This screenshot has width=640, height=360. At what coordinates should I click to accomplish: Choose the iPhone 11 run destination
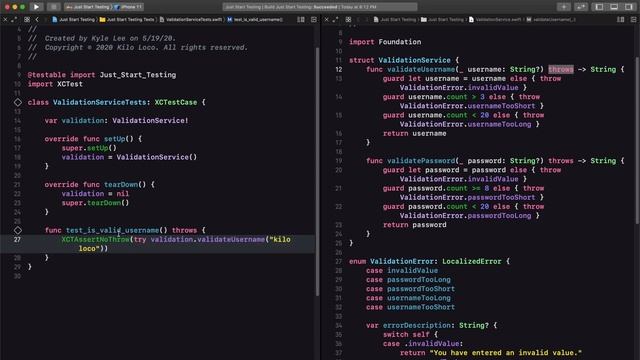(x=129, y=7)
